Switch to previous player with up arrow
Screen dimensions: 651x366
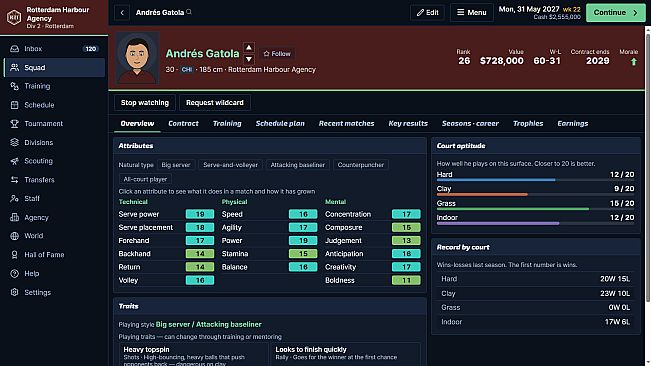coord(249,47)
